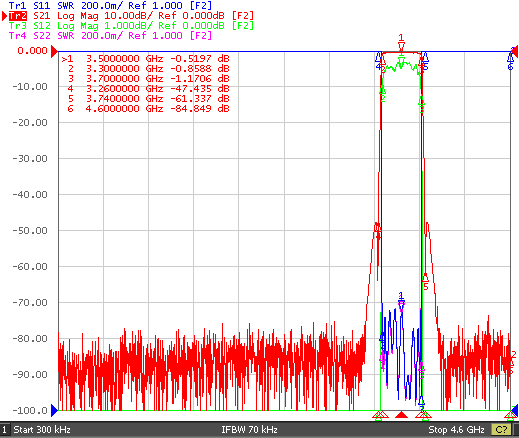Screen dimensions: 519x438
Task: Click the red reference level arrow at 0.000
Action: pos(54,52)
